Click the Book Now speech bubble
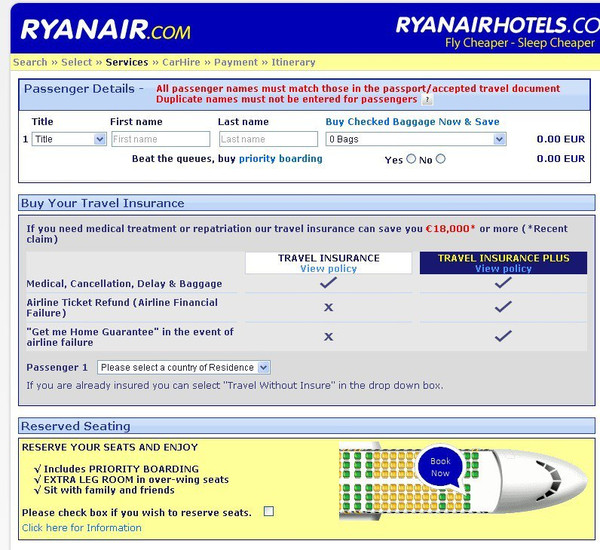Viewport: 600px width, 550px height. (440, 467)
